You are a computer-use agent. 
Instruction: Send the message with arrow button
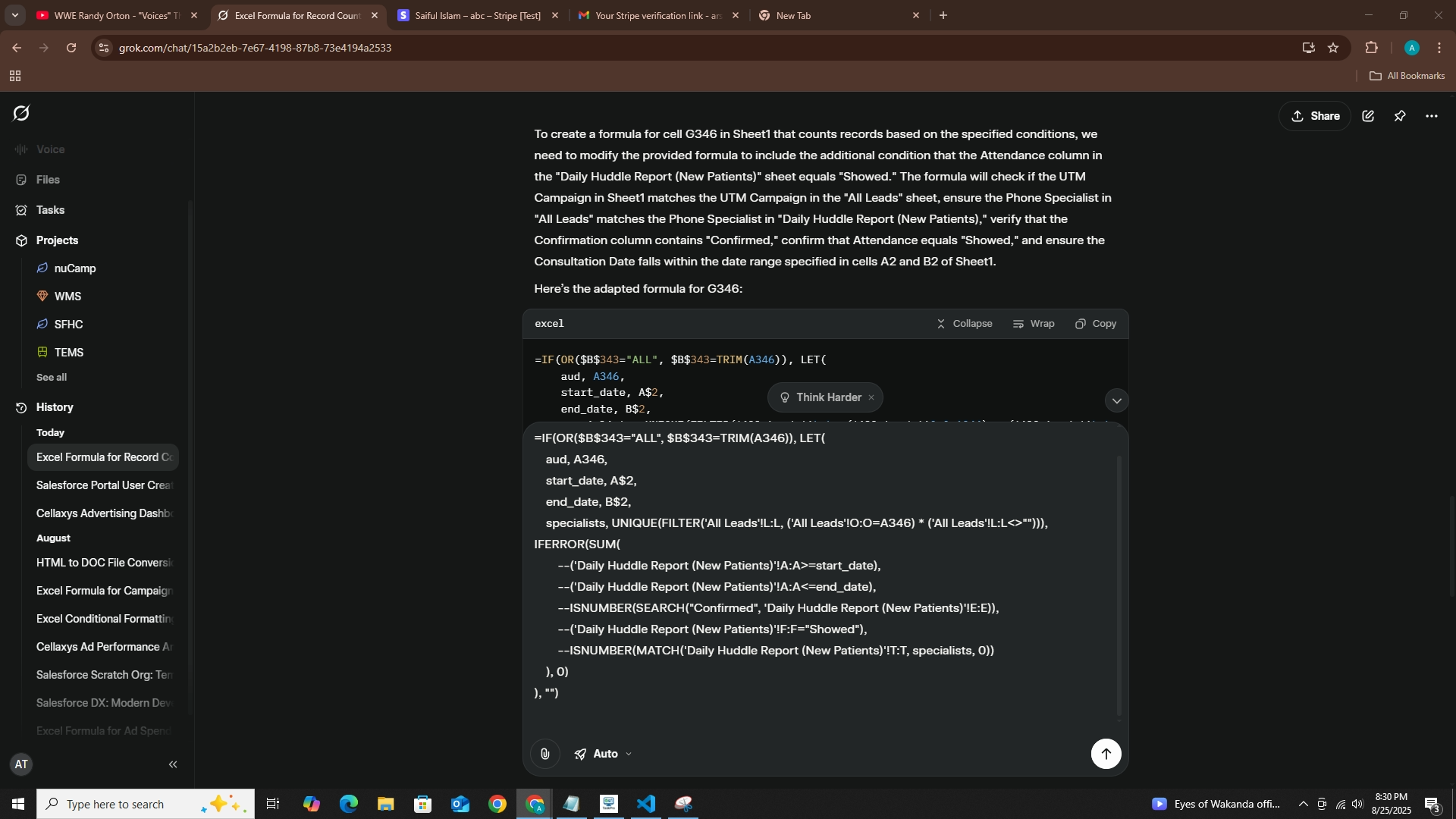[x=1106, y=754]
